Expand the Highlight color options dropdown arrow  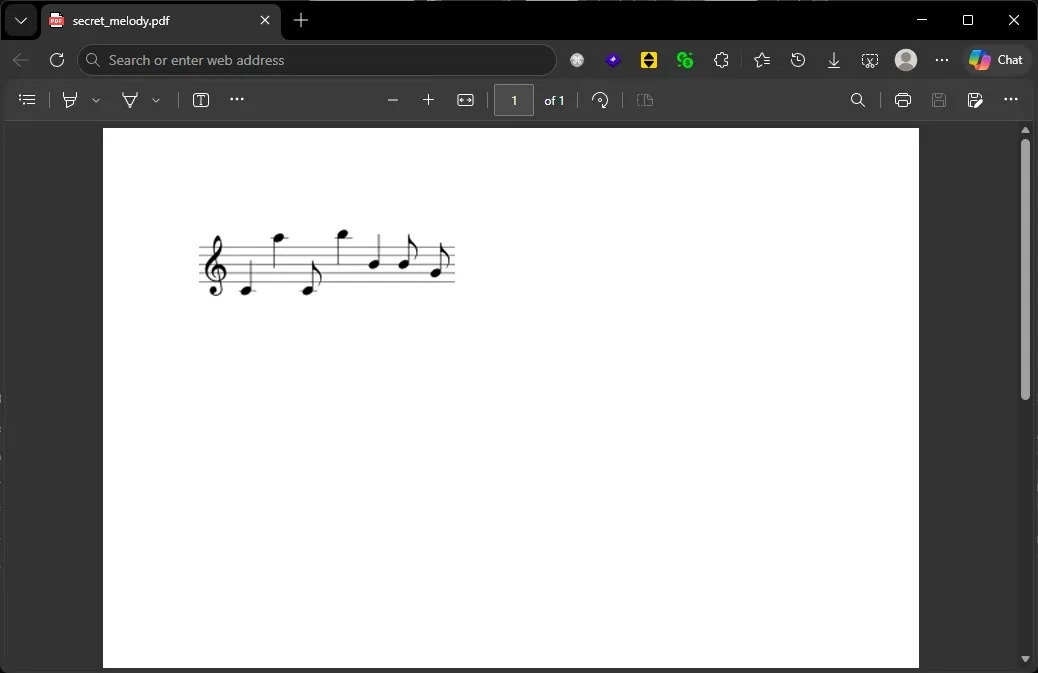(x=96, y=100)
